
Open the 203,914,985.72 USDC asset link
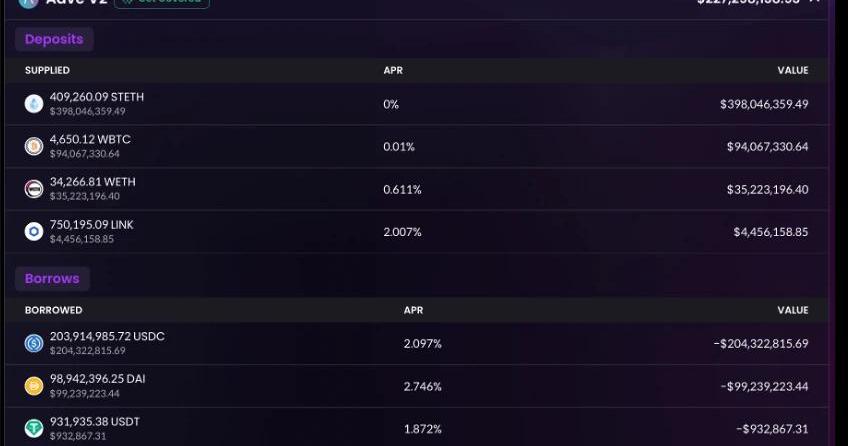pos(107,336)
